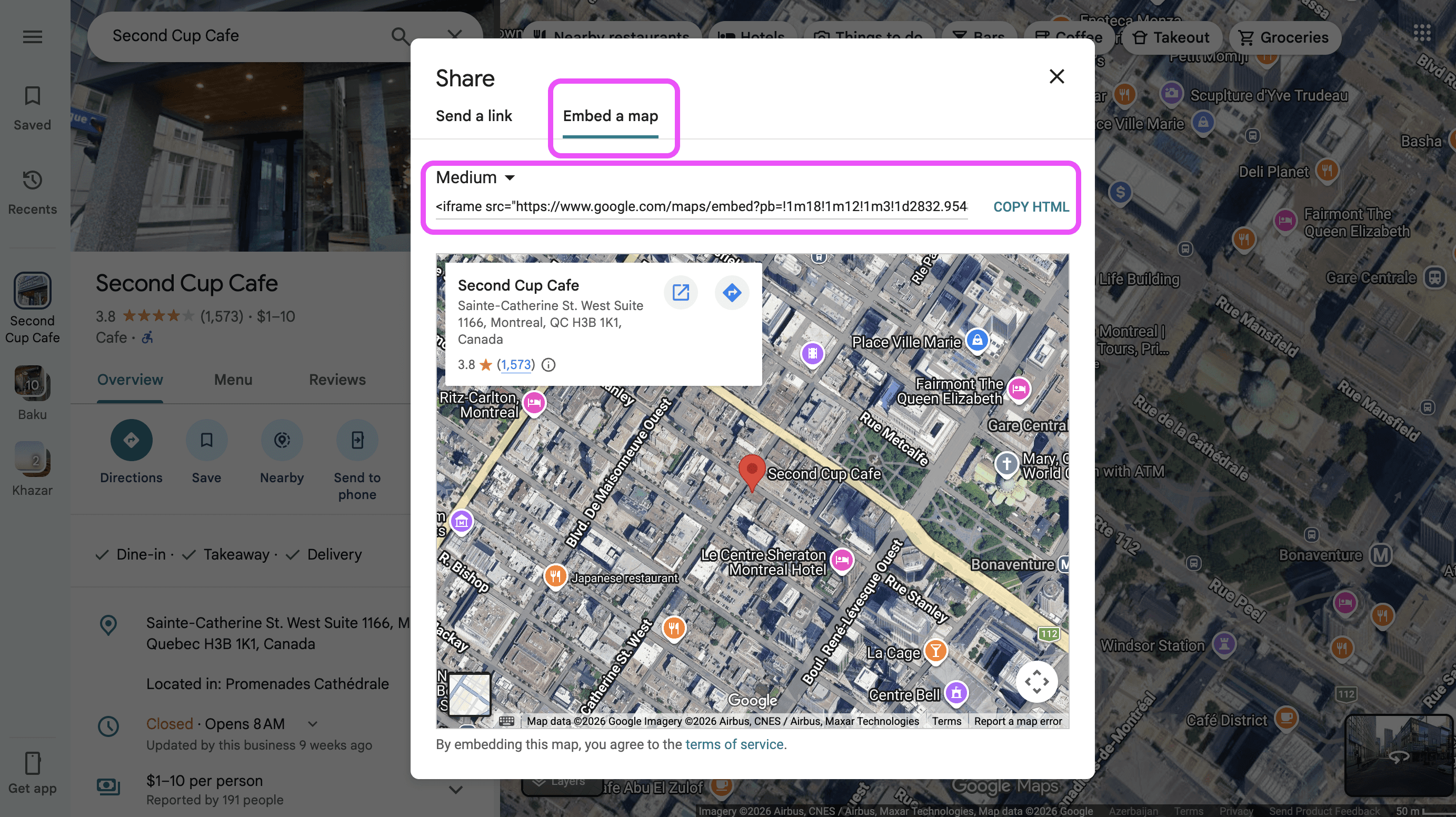Viewport: 1456px width, 817px height.
Task: Open Street View thumbnail on background map
Action: 1398,755
